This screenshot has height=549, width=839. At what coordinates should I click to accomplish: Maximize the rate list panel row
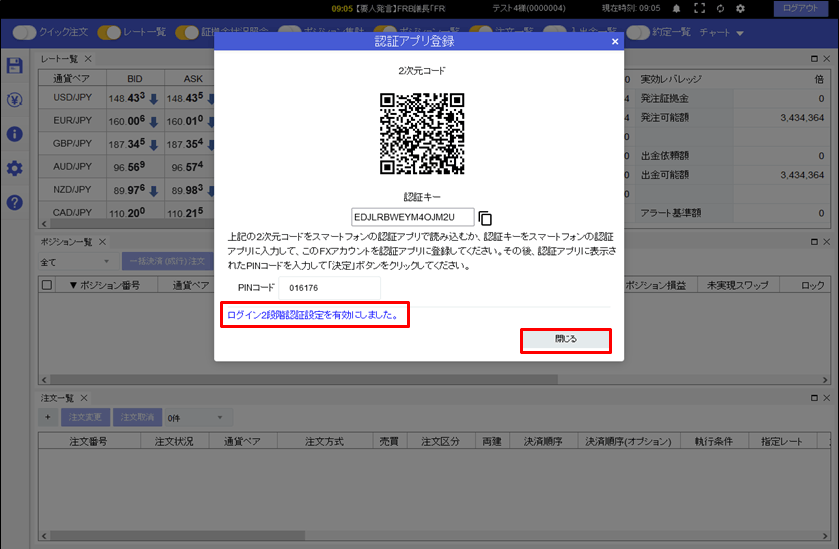(814, 59)
